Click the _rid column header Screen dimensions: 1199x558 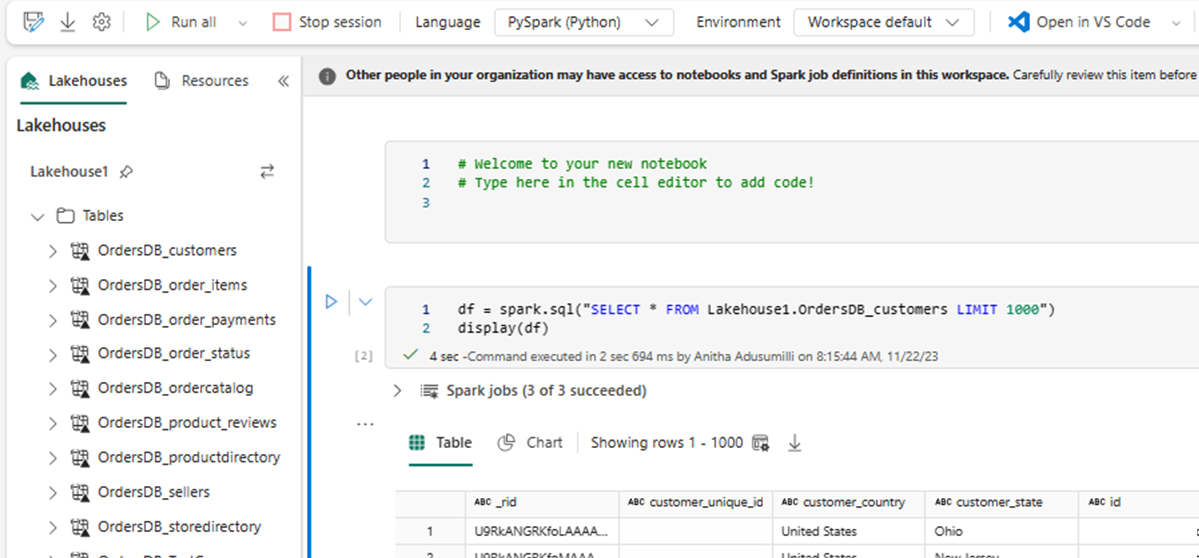point(542,502)
